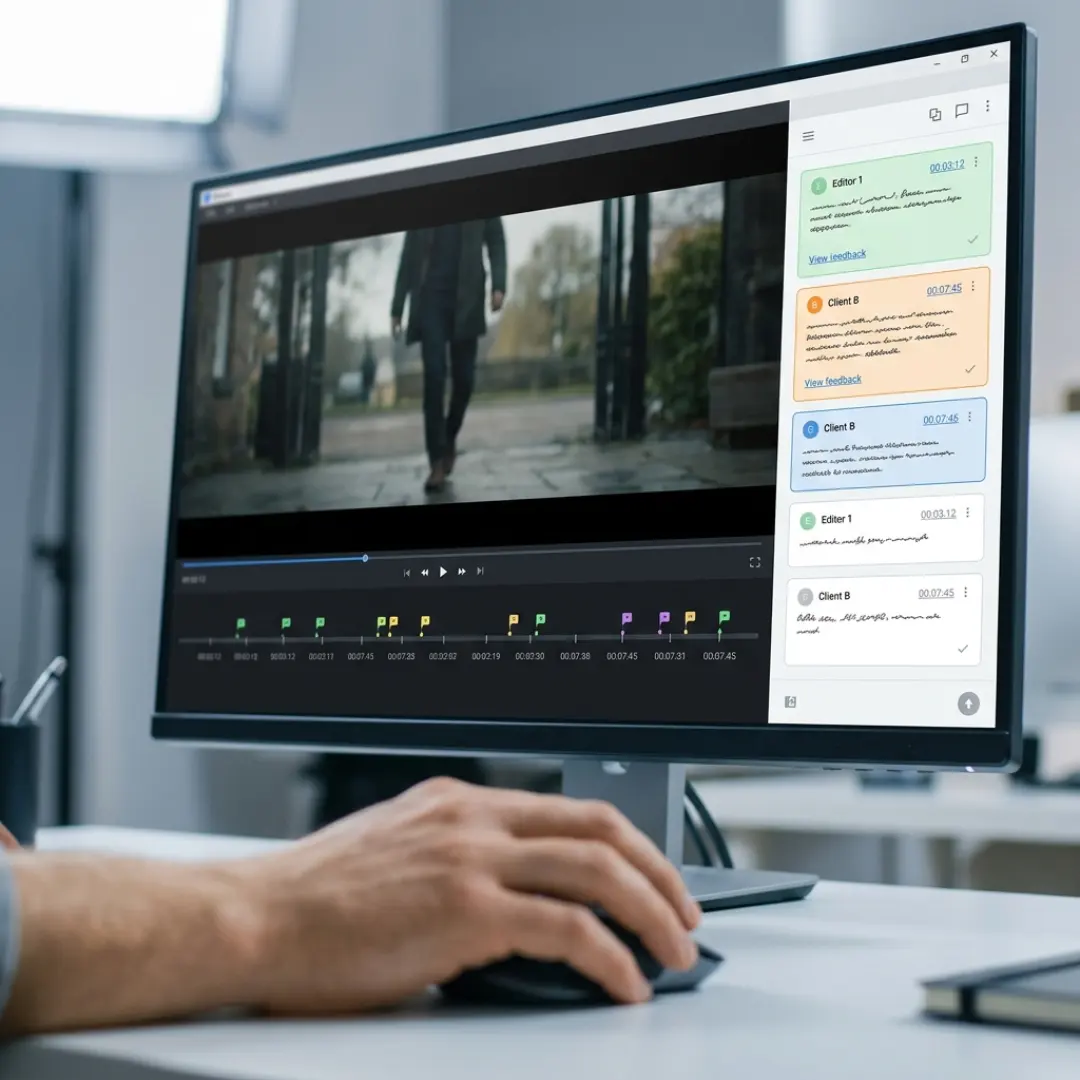
Task: Click the blue avatar on the Client B card
Action: [x=811, y=430]
